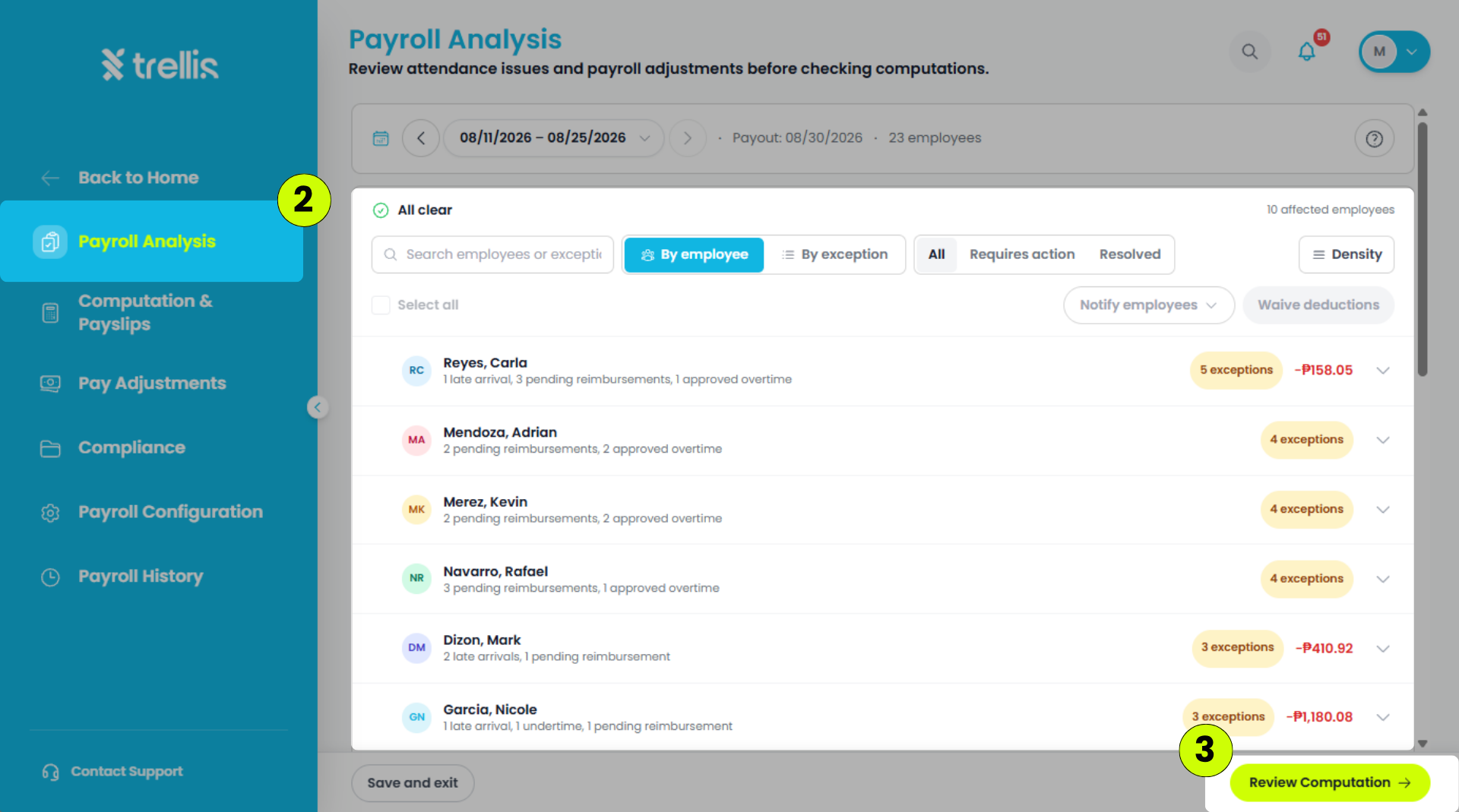
Task: Expand the Reyes, Carla row
Action: tap(1383, 371)
